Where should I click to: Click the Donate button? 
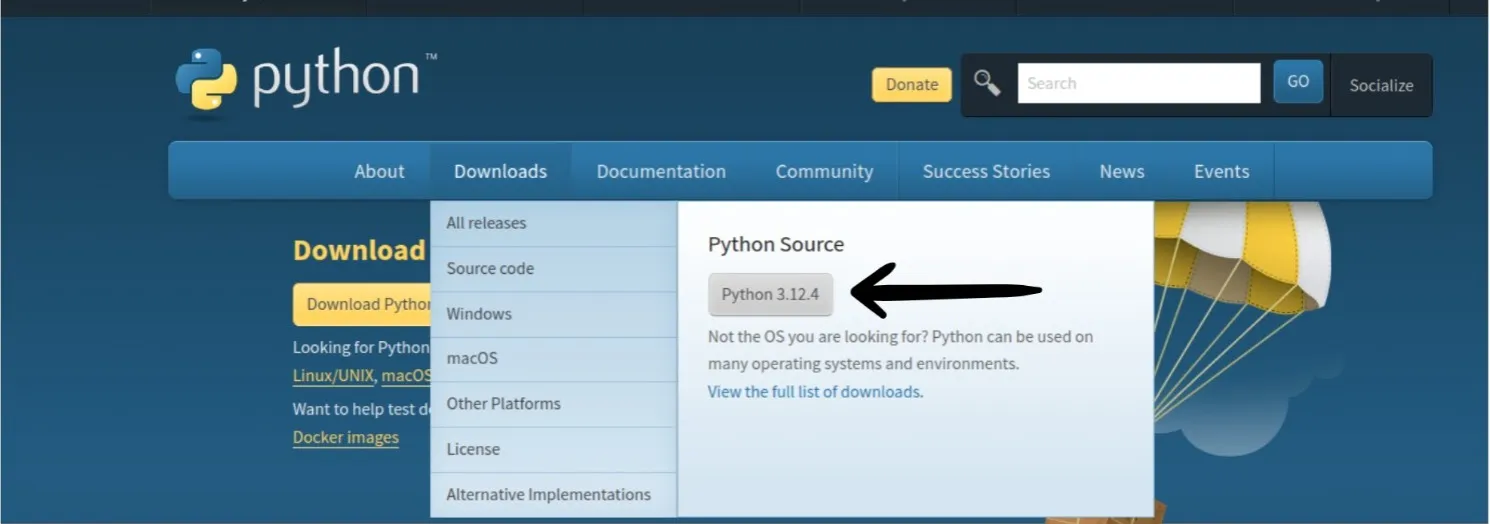pyautogui.click(x=912, y=85)
